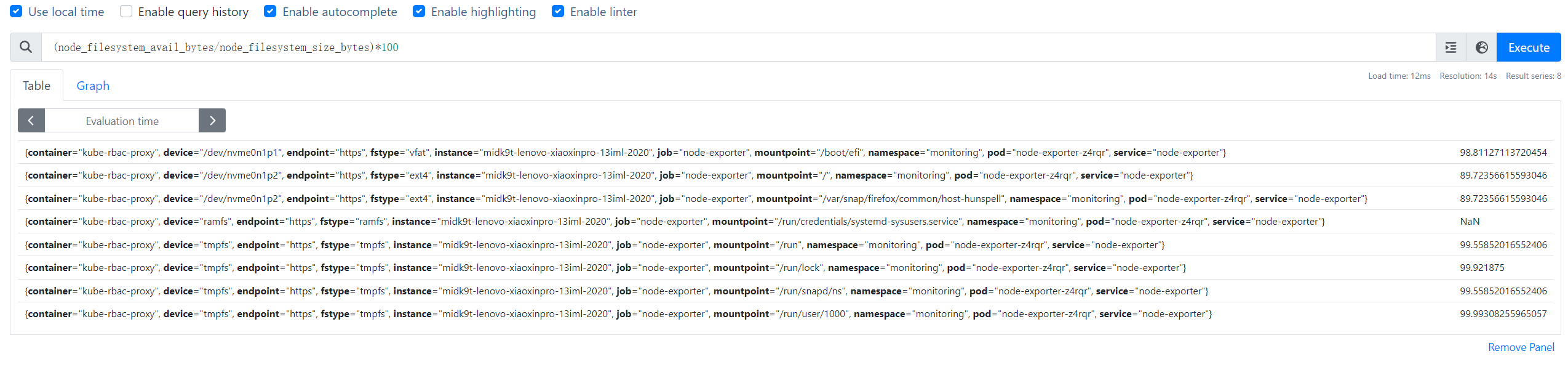
Task: Select the /run/user/1000 mountpoint series row
Action: [x=618, y=314]
